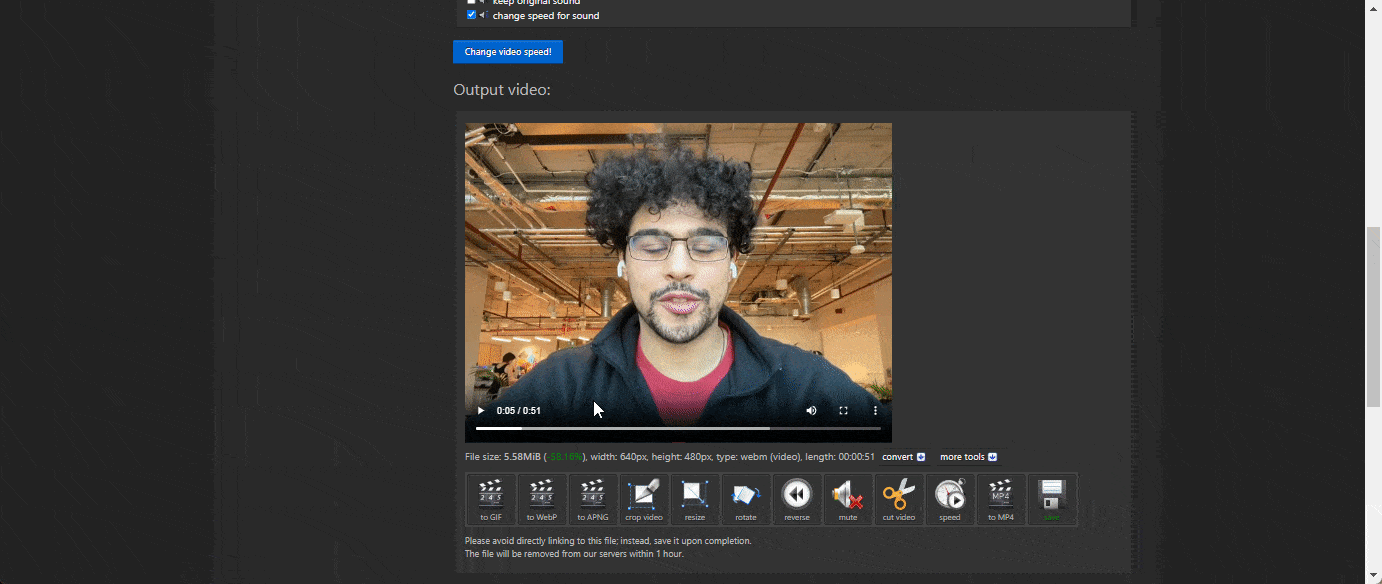Open the crop video tool
Screen dimensions: 1382x584
644,499
